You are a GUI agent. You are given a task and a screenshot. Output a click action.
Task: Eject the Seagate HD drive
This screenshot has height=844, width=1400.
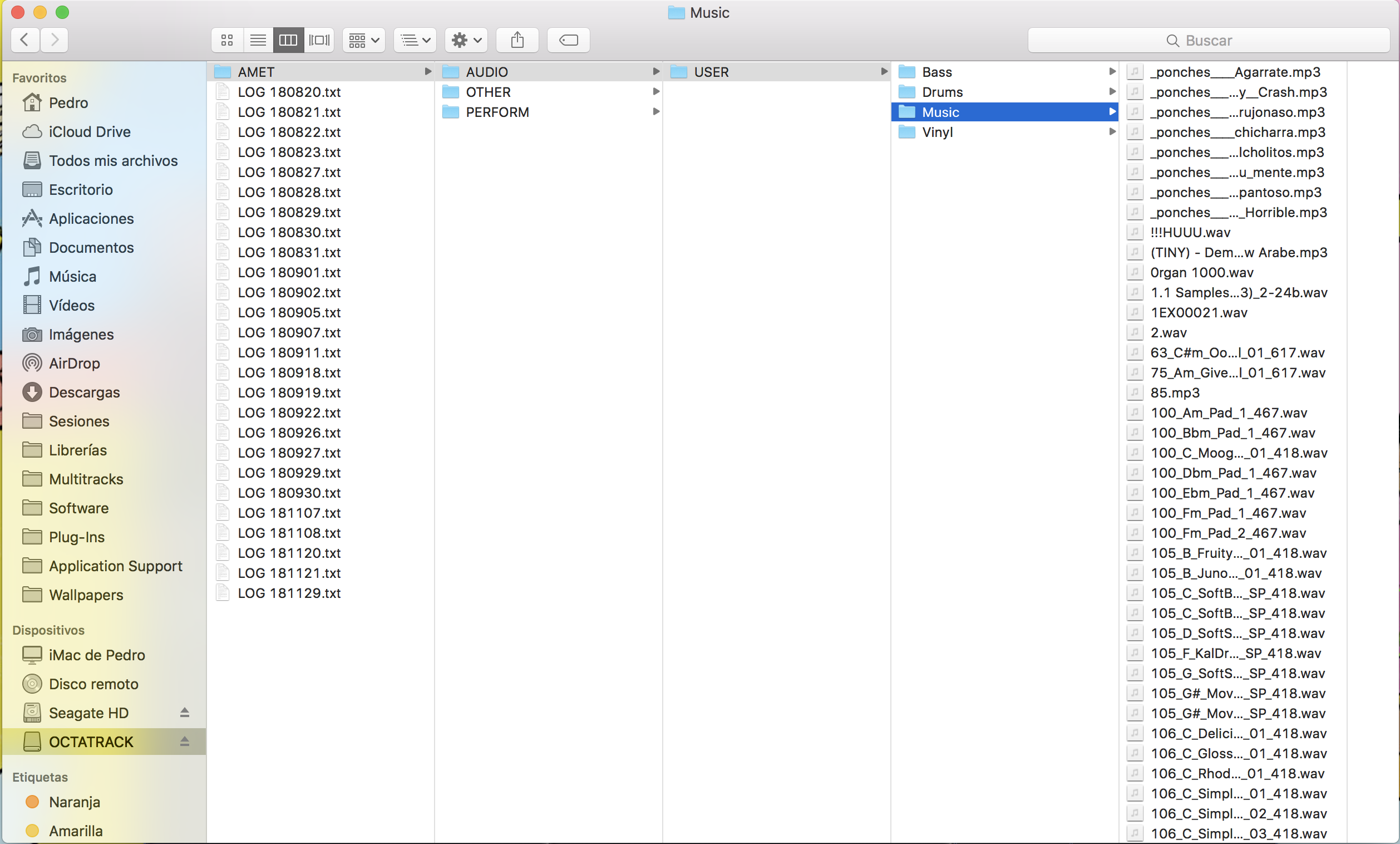click(185, 712)
